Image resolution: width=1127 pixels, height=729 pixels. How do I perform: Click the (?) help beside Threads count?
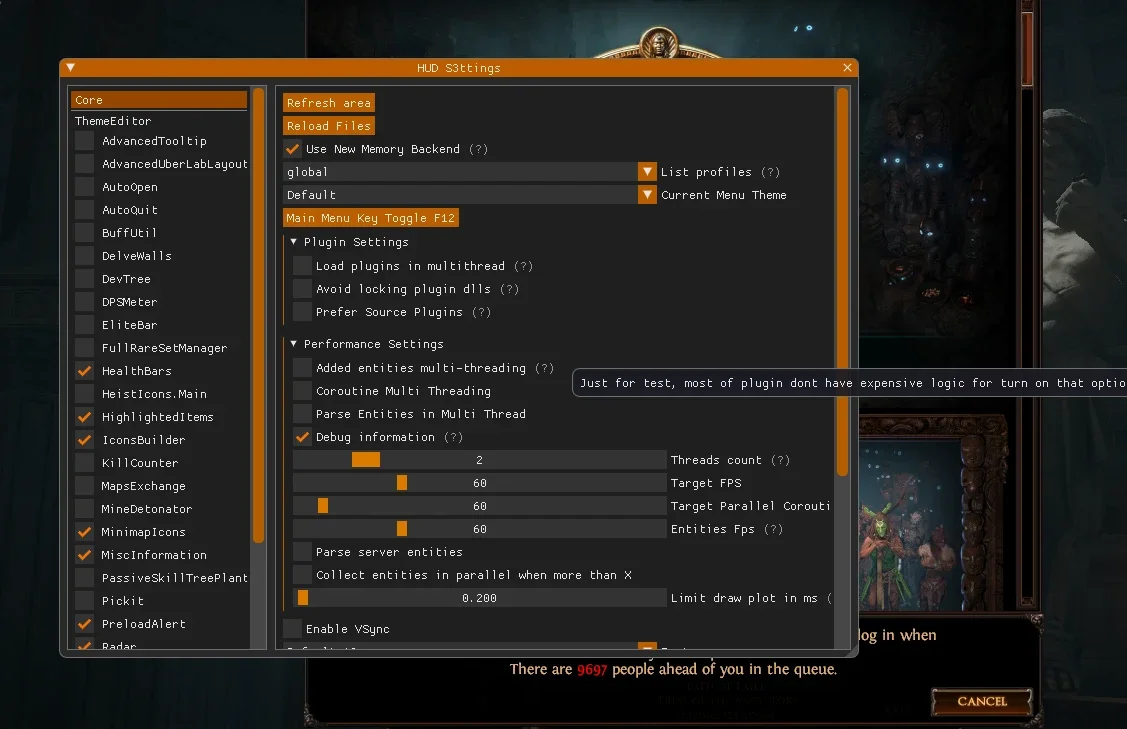pos(780,460)
